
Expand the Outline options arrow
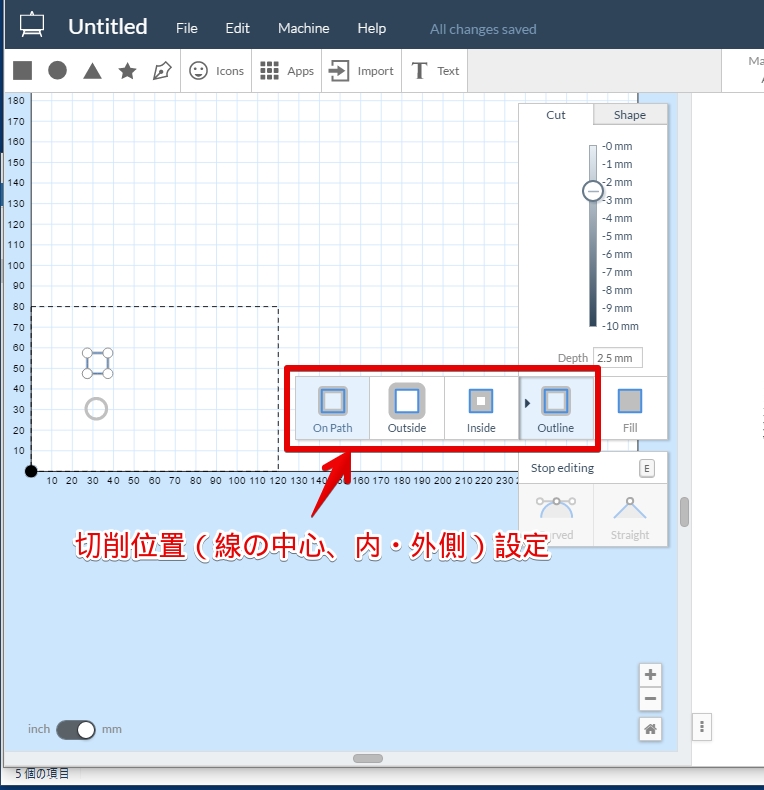(x=527, y=403)
